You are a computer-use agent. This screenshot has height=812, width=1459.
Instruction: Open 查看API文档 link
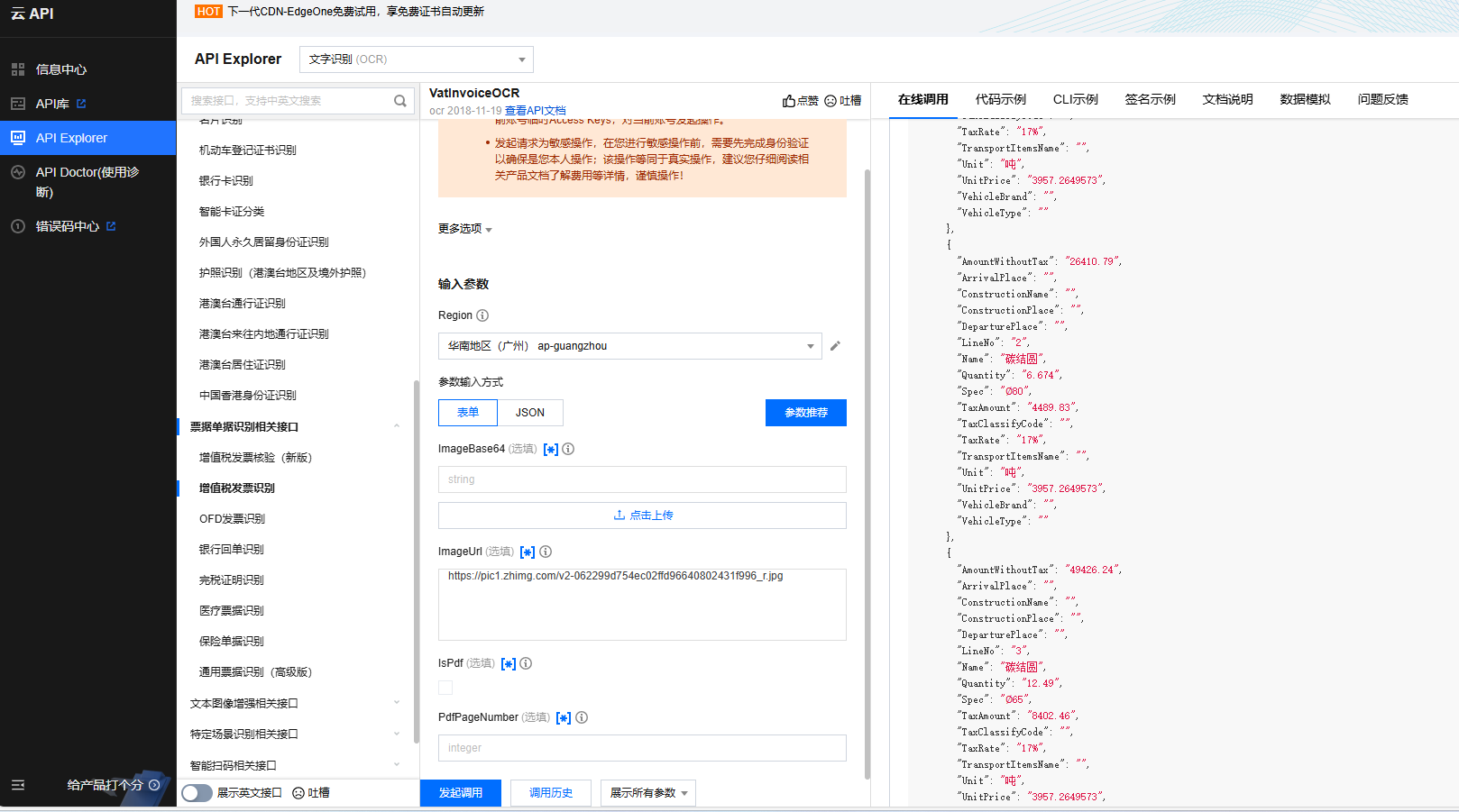(x=536, y=111)
